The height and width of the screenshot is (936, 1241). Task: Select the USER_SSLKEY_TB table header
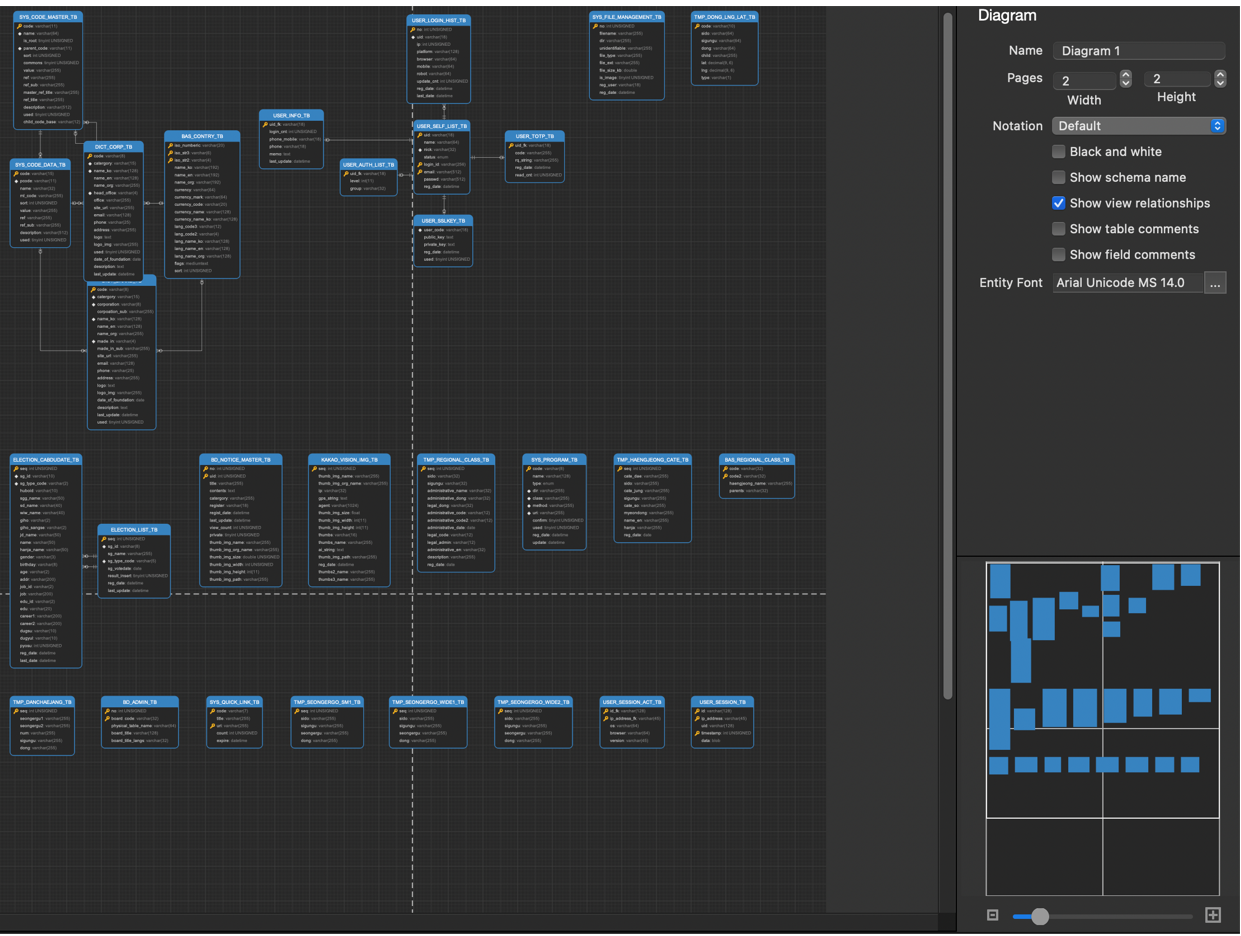tap(443, 221)
